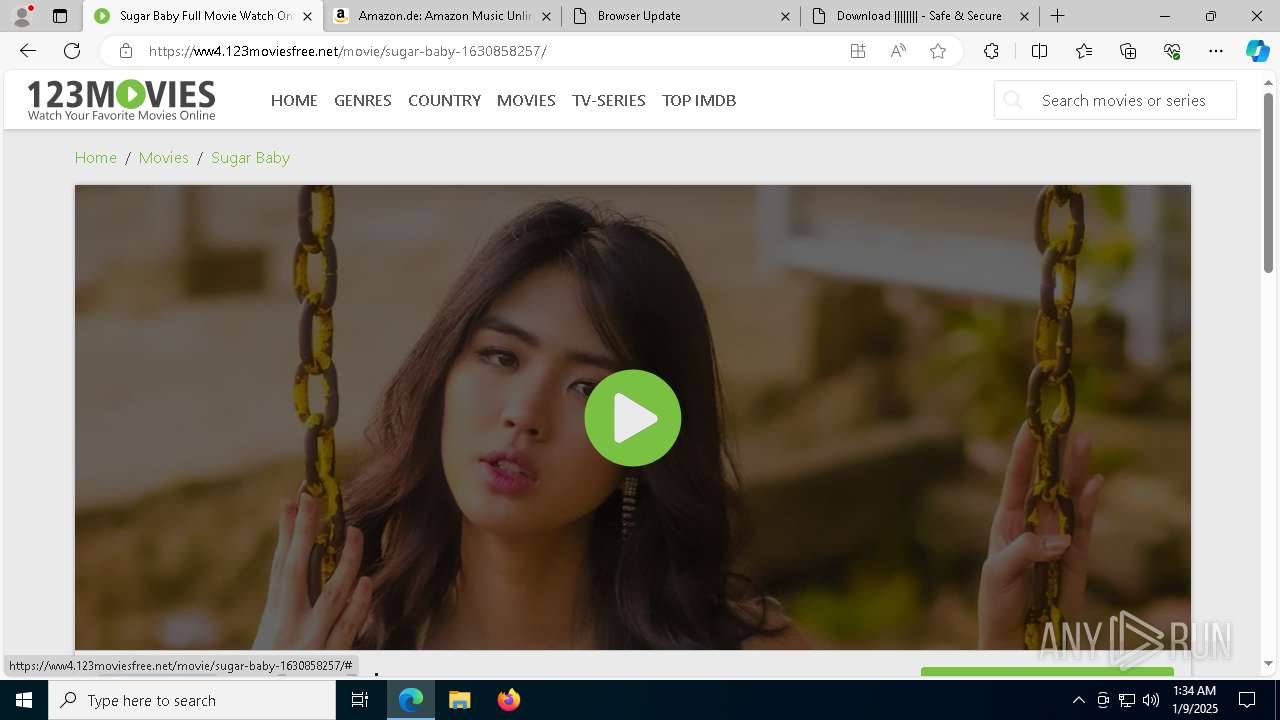Start Read aloud from address bar
This screenshot has width=1280, height=720.
pyautogui.click(x=898, y=51)
